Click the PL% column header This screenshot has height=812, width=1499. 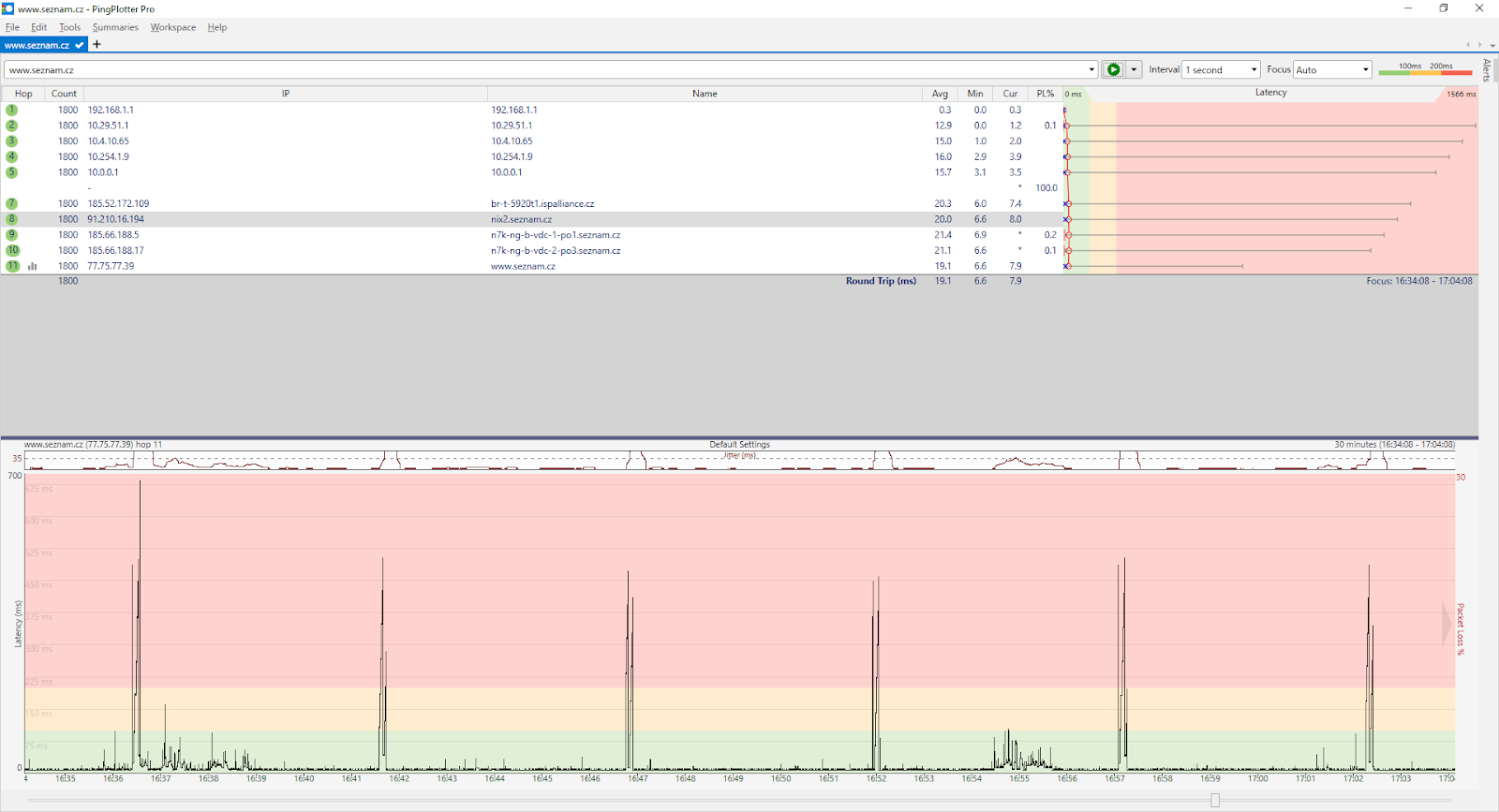pos(1046,94)
